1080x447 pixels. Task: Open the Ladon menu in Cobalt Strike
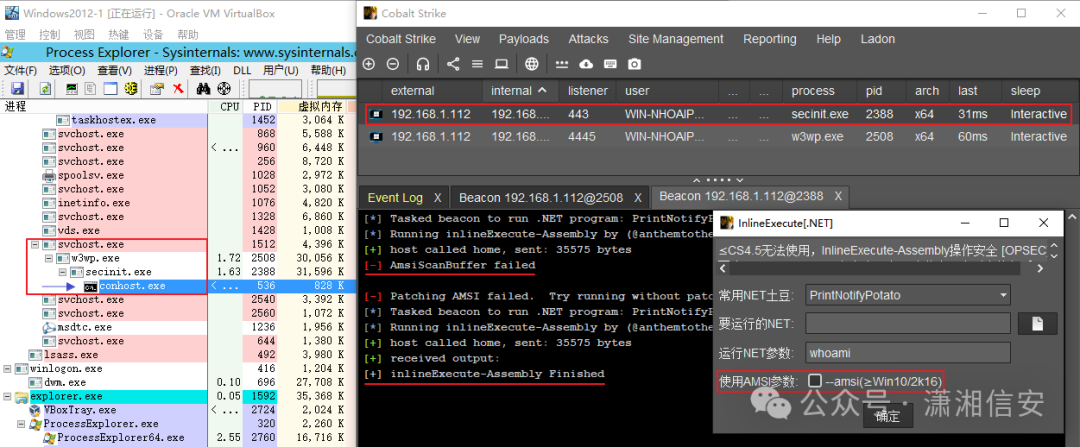[x=878, y=39]
